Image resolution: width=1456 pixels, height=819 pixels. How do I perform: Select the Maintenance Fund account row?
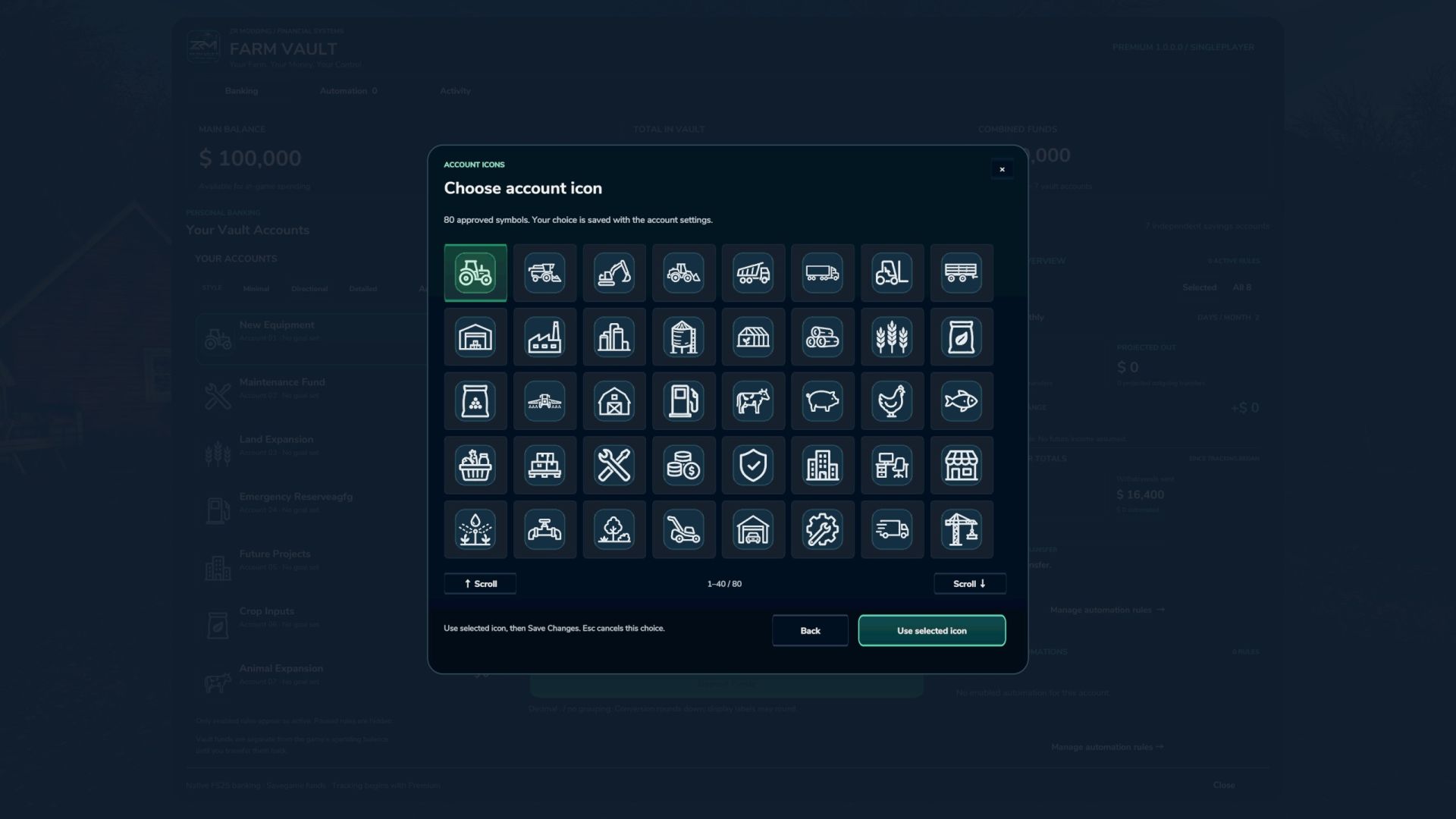[311, 395]
